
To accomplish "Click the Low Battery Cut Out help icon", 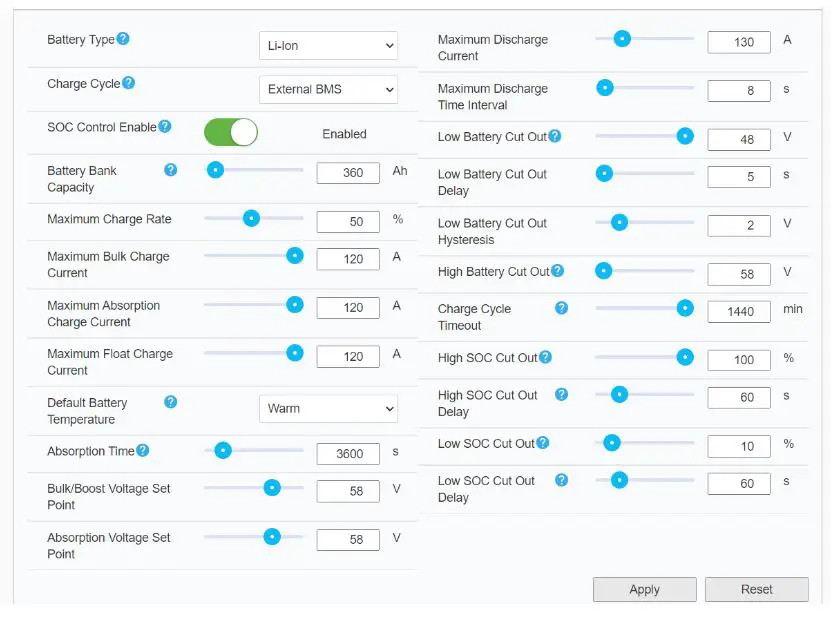I will click(x=555, y=136).
